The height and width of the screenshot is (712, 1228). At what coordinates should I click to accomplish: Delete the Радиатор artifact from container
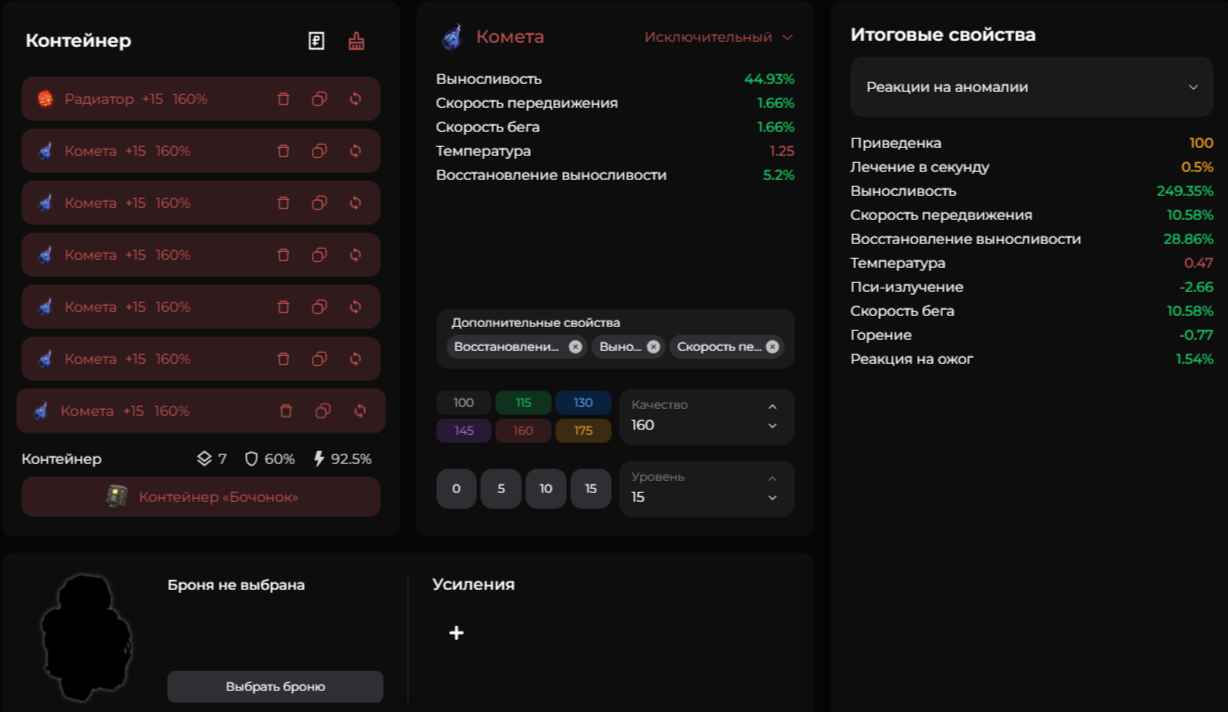[x=283, y=99]
